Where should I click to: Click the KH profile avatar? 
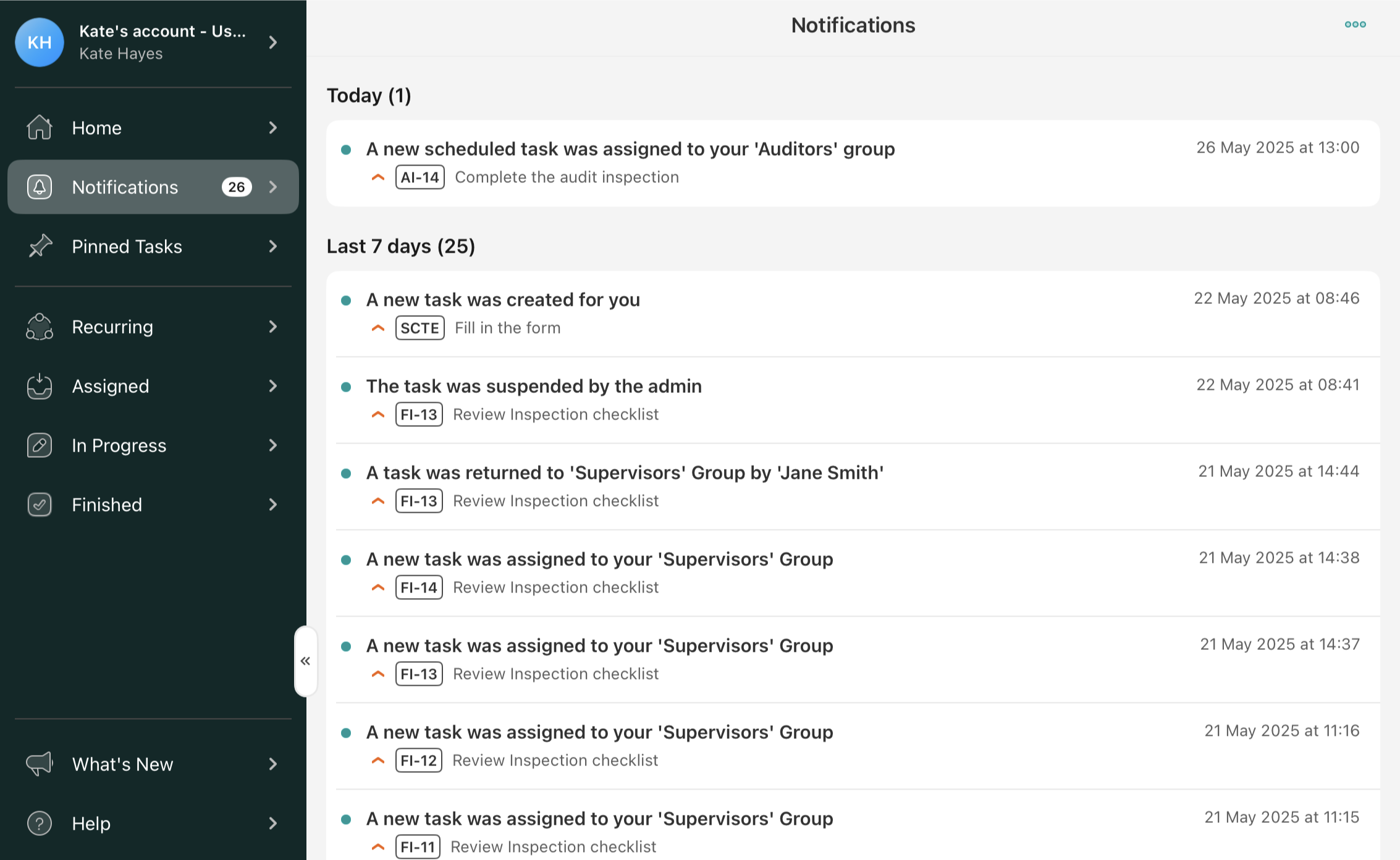tap(40, 42)
